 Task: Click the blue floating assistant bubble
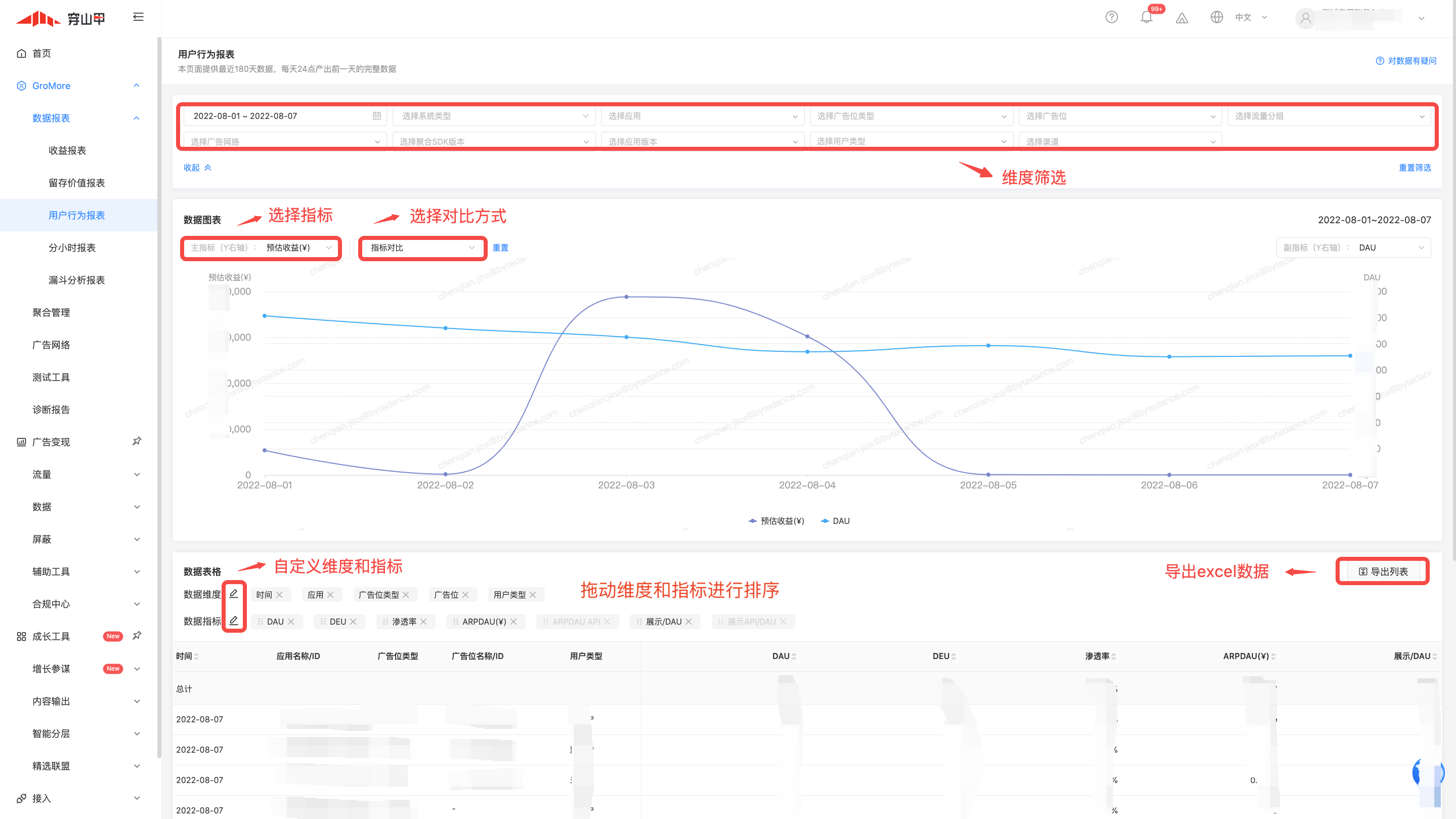click(x=1428, y=772)
